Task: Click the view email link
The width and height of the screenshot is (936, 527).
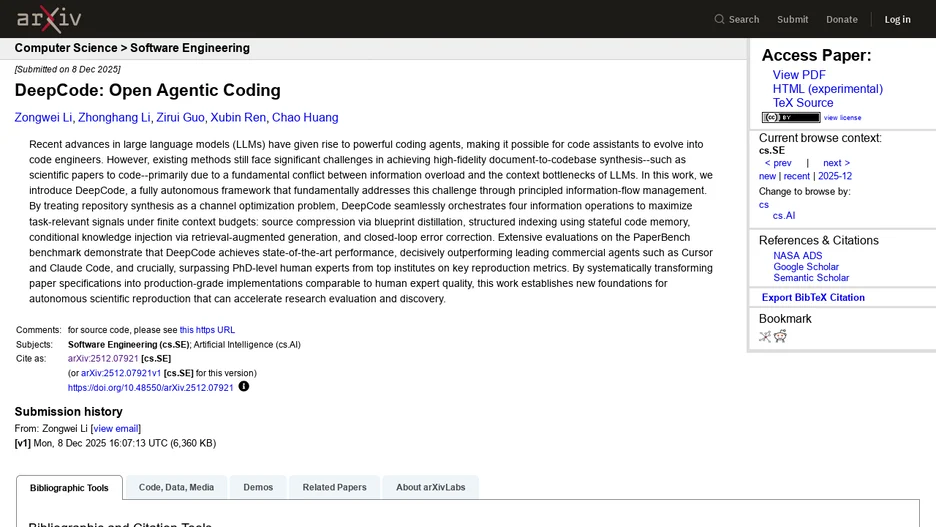Action: tap(116, 429)
